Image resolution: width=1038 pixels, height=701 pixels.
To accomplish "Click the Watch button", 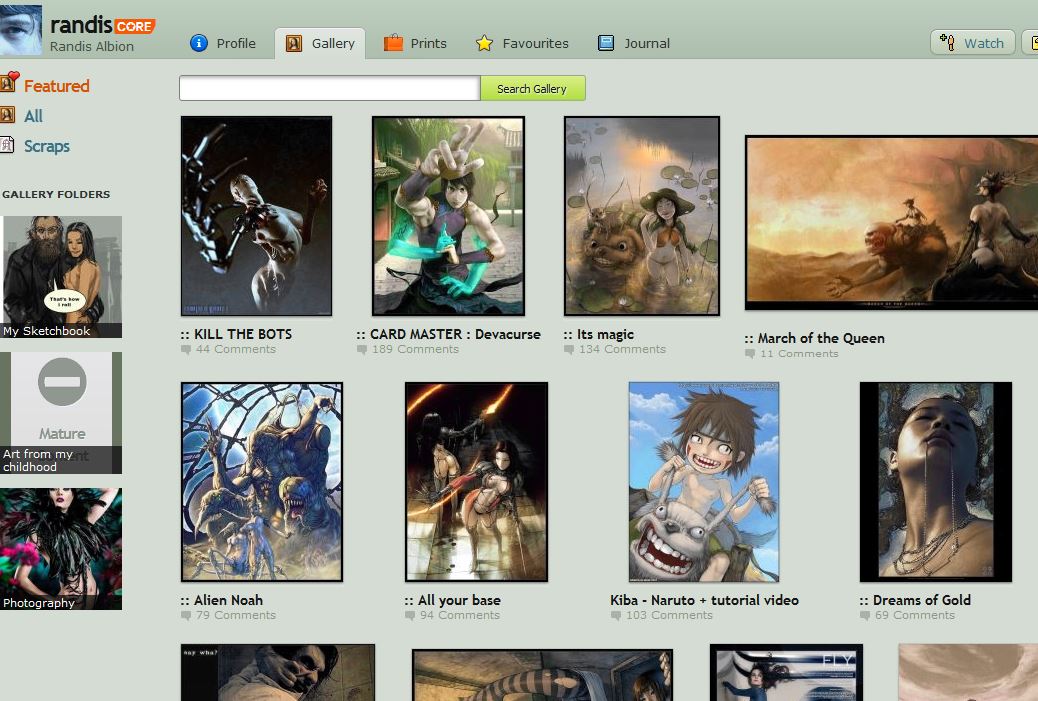I will 972,43.
